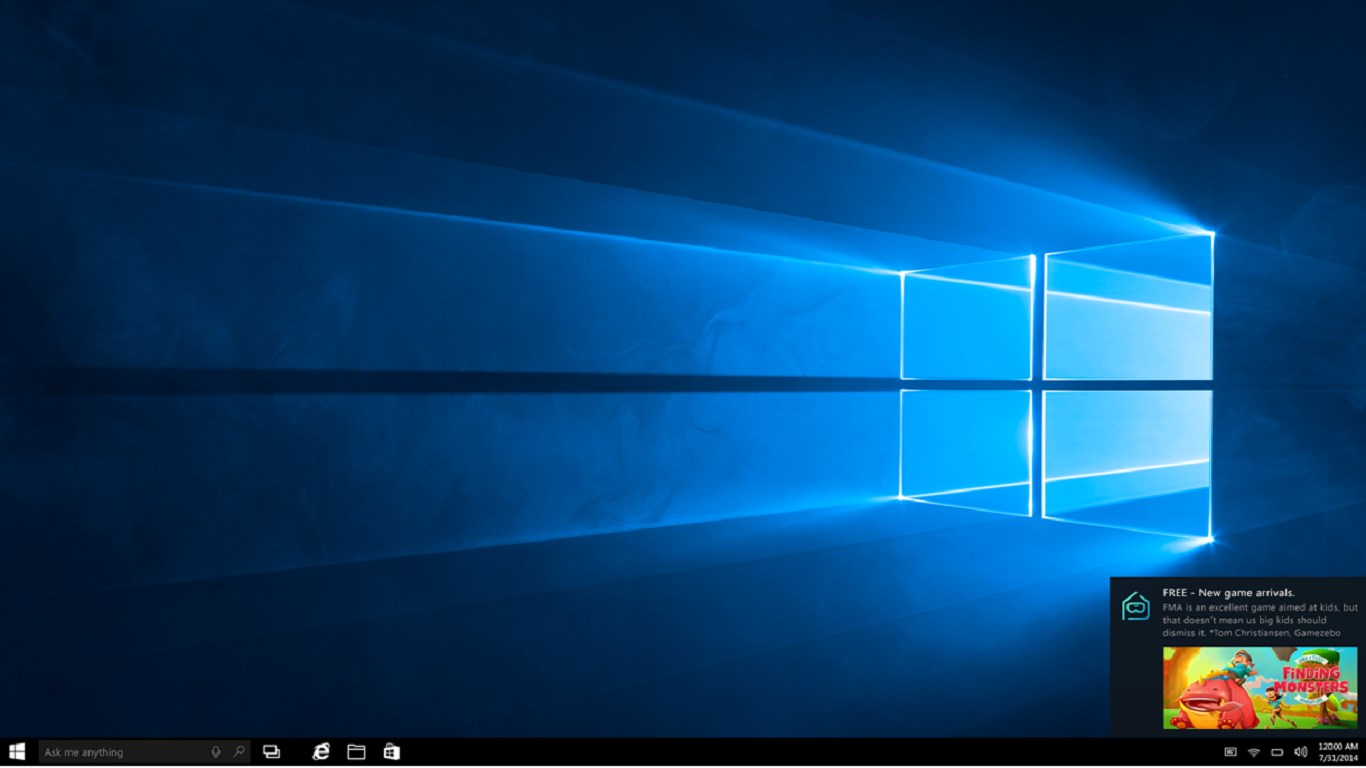Check the battery status icon

pyautogui.click(x=1277, y=752)
